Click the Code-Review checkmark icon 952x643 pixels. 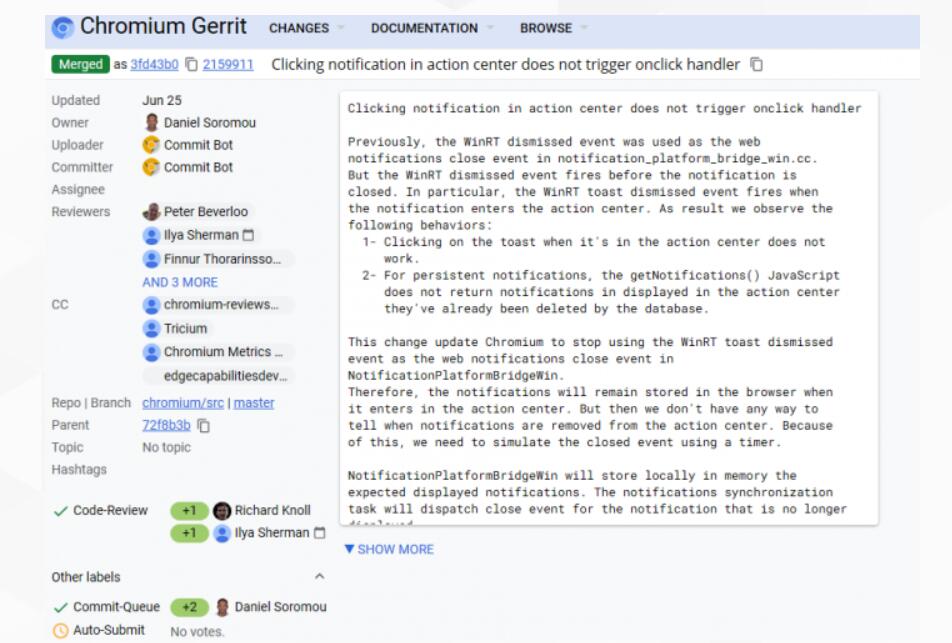(60, 511)
